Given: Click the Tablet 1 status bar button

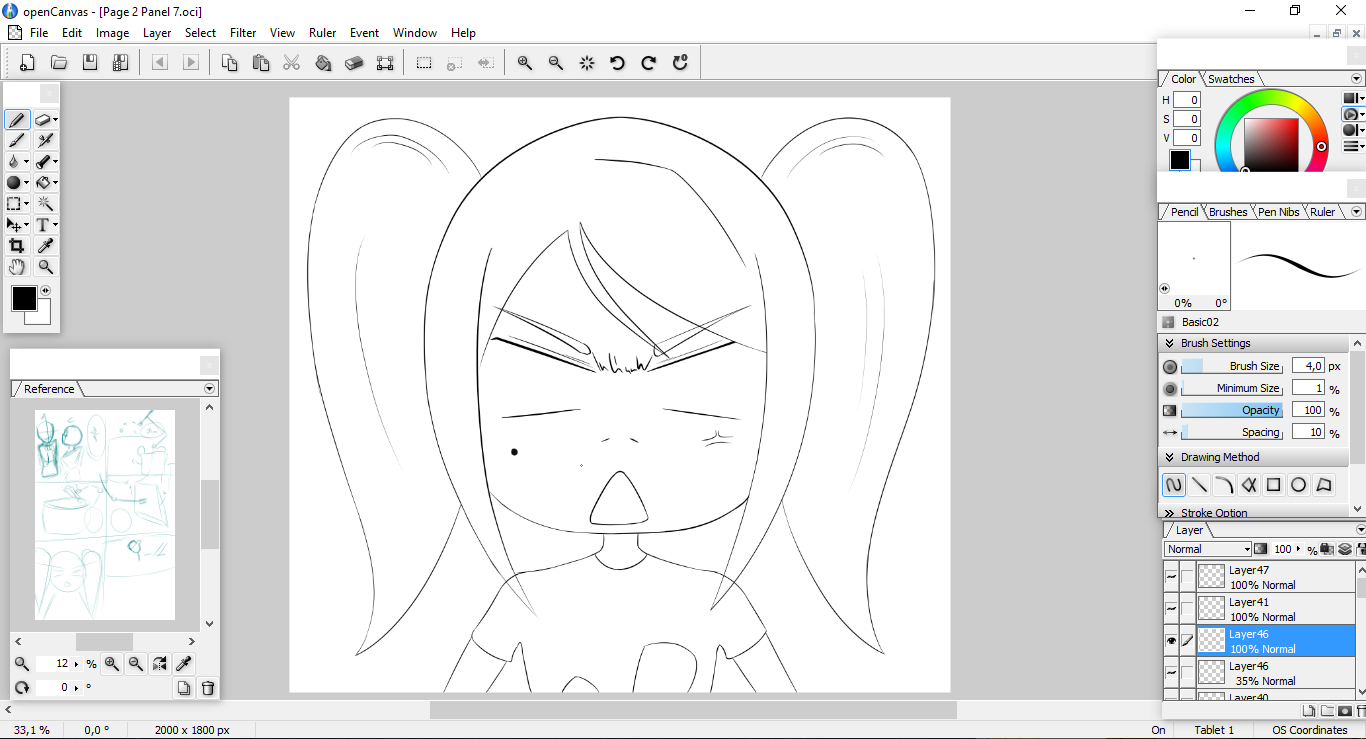Looking at the screenshot, I should [x=1214, y=730].
